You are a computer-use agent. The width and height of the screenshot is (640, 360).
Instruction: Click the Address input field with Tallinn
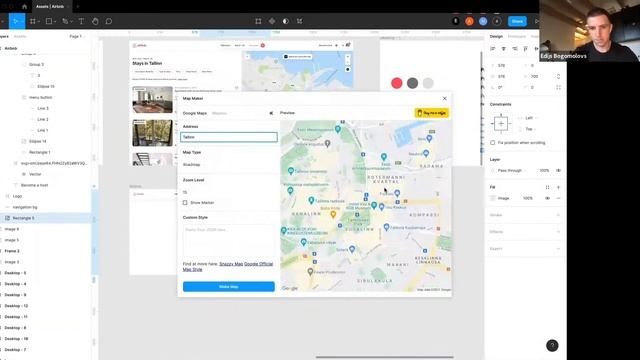point(229,137)
